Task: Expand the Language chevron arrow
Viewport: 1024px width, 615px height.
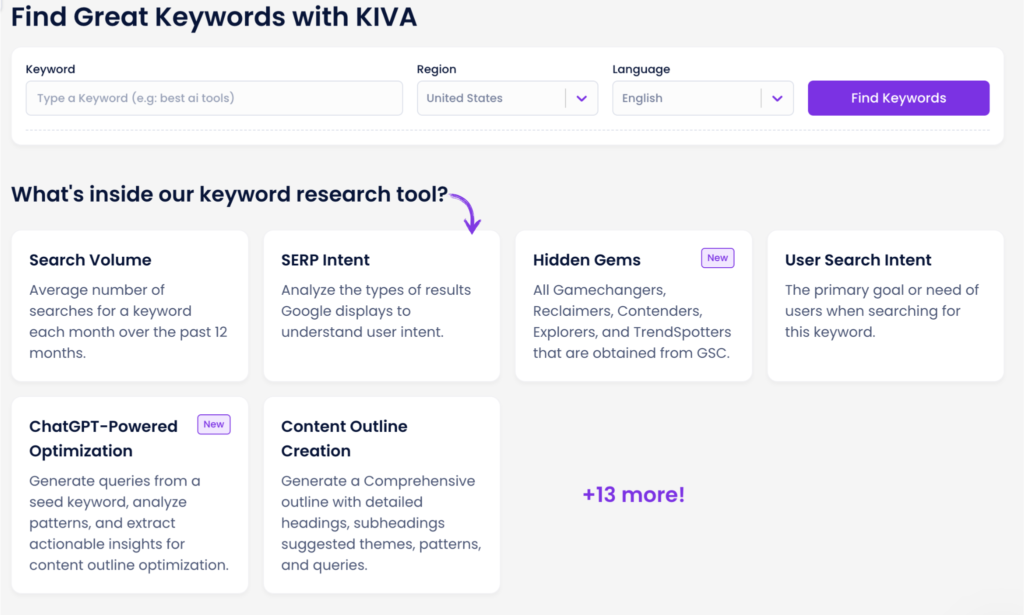Action: pyautogui.click(x=777, y=99)
